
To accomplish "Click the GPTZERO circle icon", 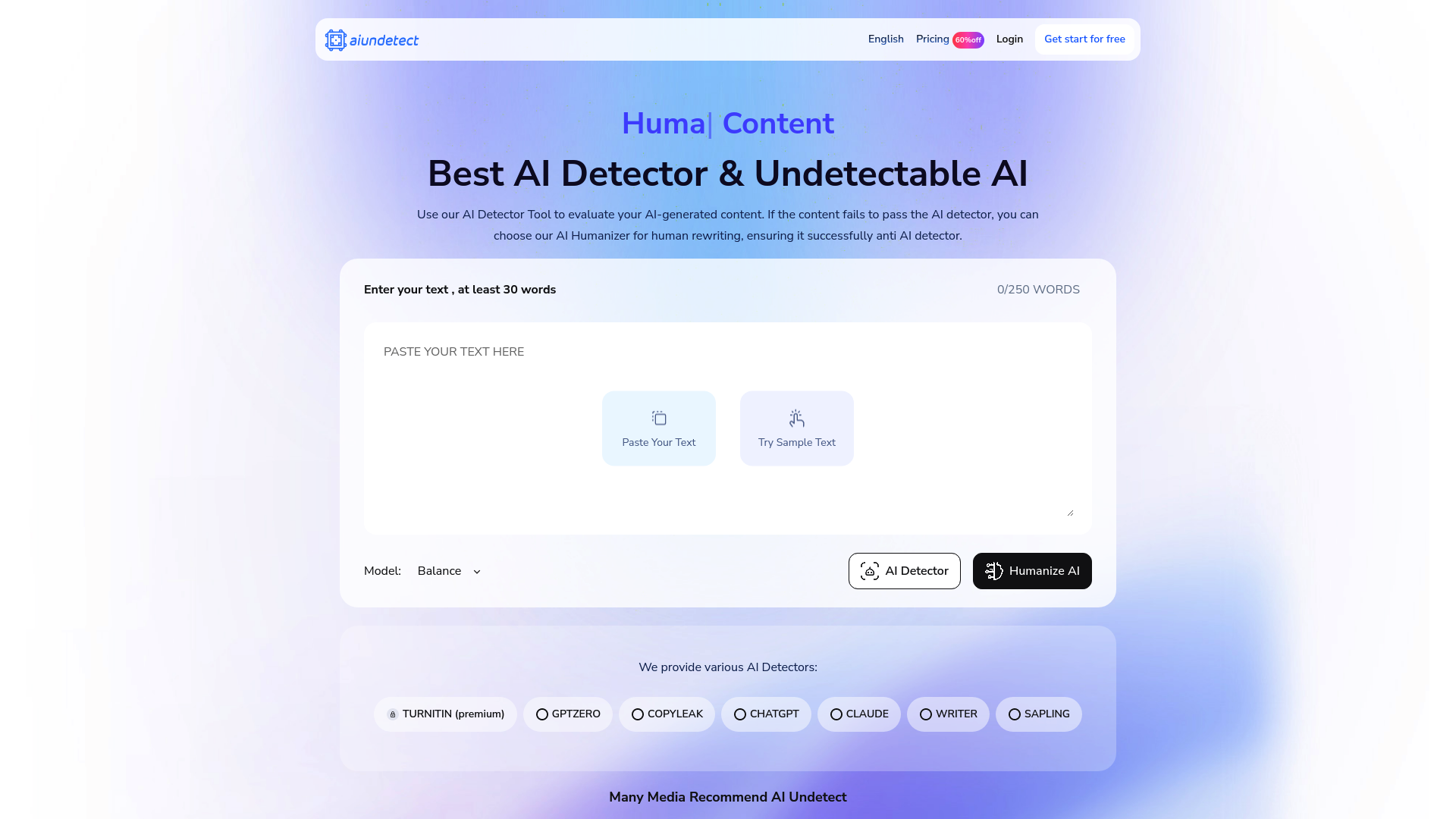I will (541, 714).
